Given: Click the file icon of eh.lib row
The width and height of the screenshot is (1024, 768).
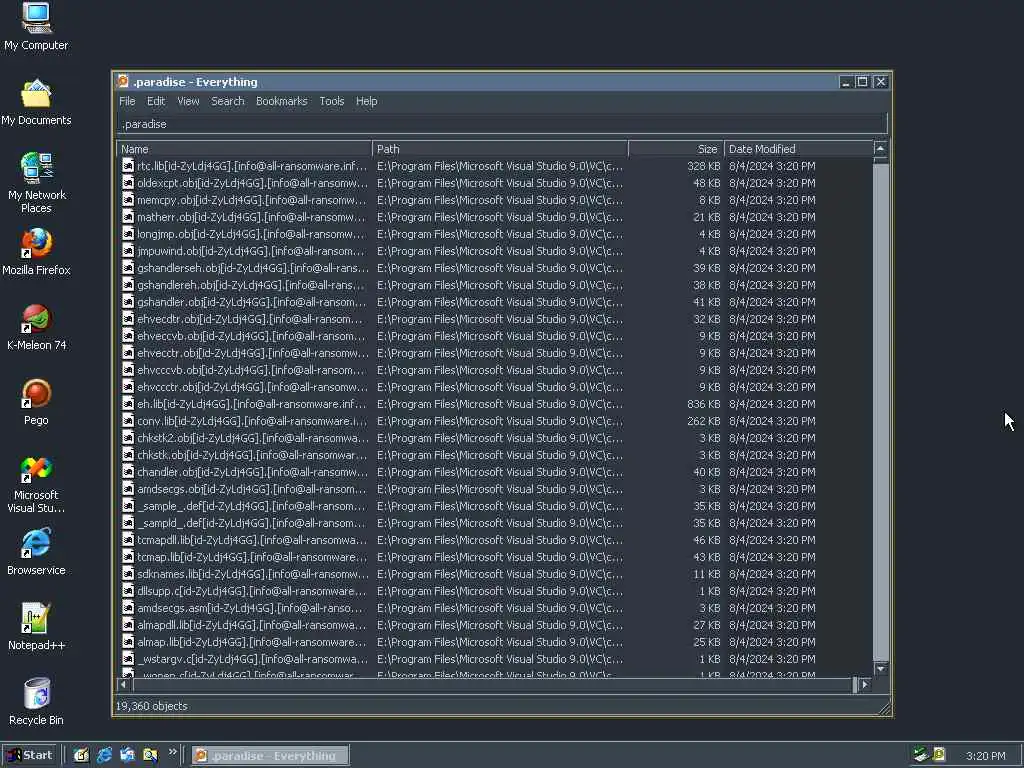Looking at the screenshot, I should pyautogui.click(x=128, y=404).
